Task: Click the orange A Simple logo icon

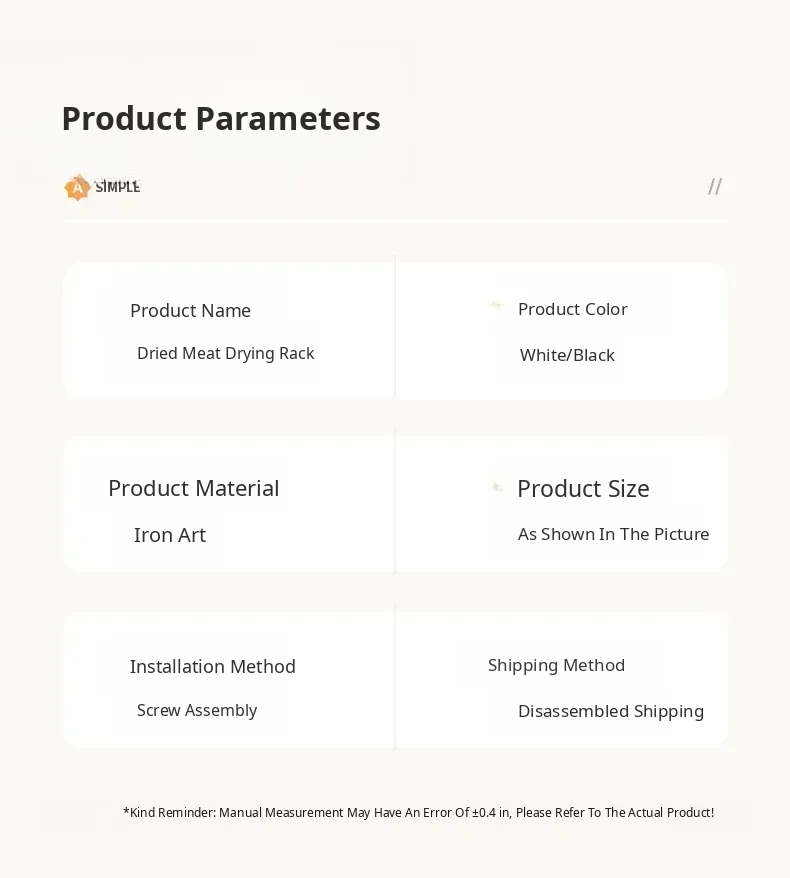Action: coord(77,187)
